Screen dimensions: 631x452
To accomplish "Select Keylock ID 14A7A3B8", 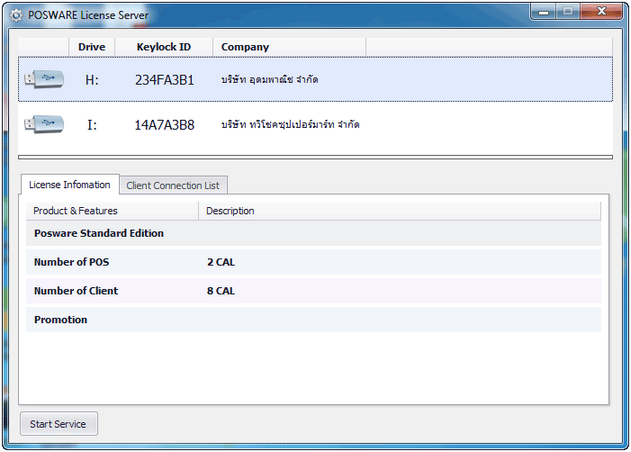I will click(x=164, y=125).
